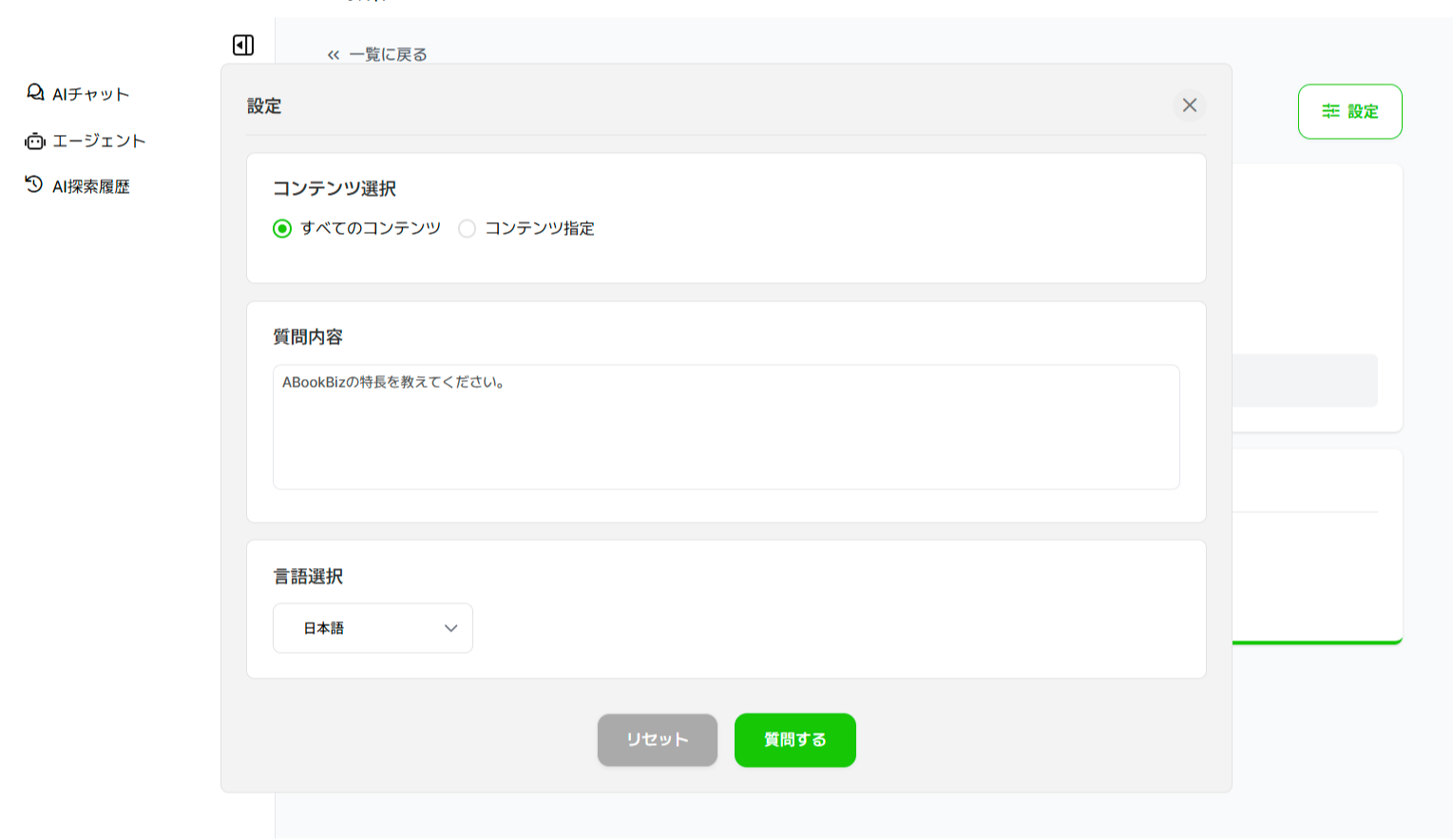
Task: Click the エージェント robot icon
Action: pyautogui.click(x=35, y=141)
